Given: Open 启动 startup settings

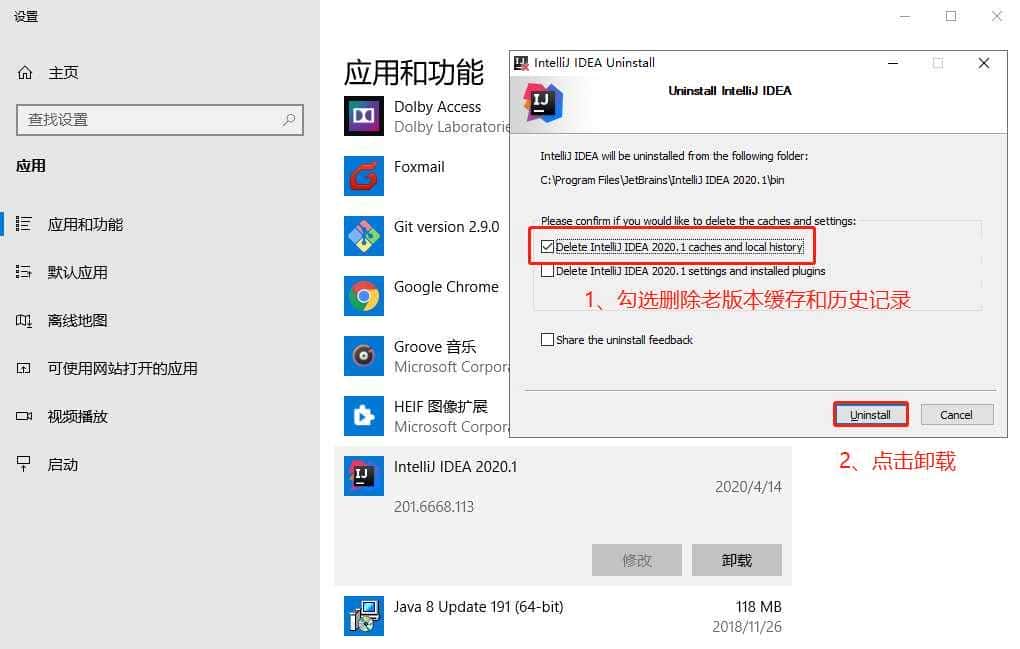Looking at the screenshot, I should click(x=62, y=465).
